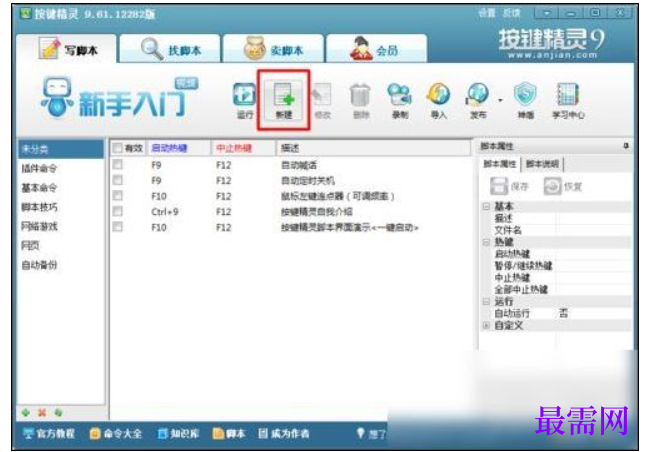Select the 脚本属性 sub-tab
Image resolution: width=647 pixels, height=452 pixels.
click(500, 164)
